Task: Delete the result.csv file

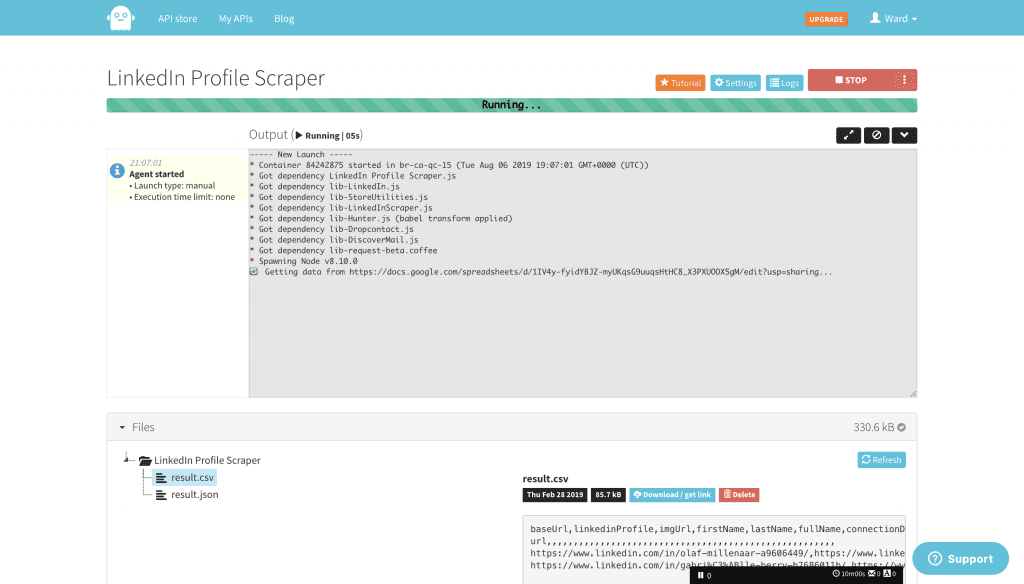Action: (x=739, y=495)
